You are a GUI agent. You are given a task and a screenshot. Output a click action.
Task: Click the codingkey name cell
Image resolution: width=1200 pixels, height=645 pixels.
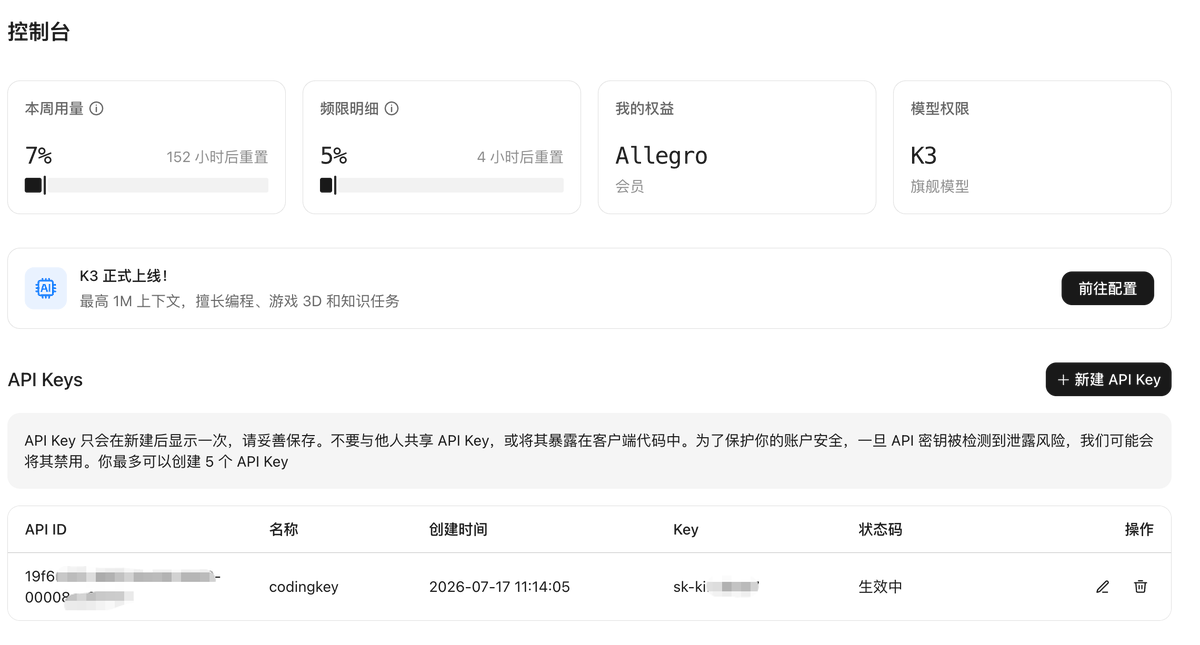(304, 587)
